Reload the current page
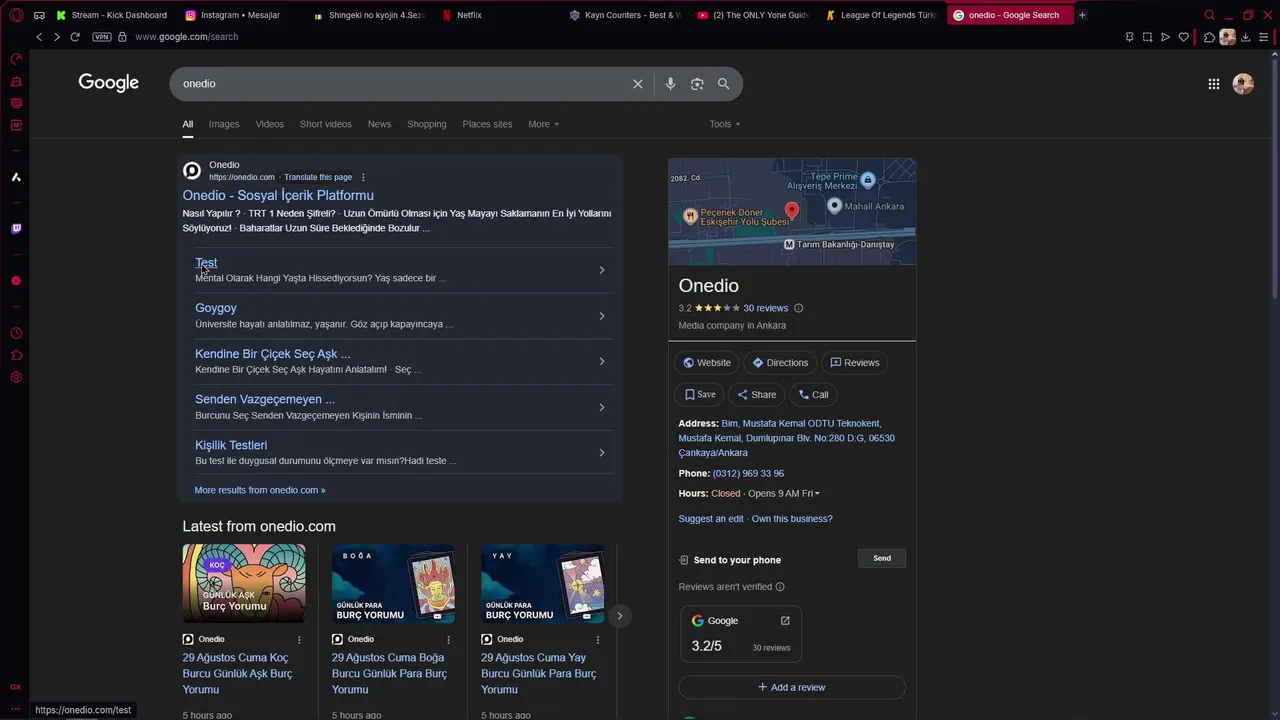1280x720 pixels. [x=75, y=37]
